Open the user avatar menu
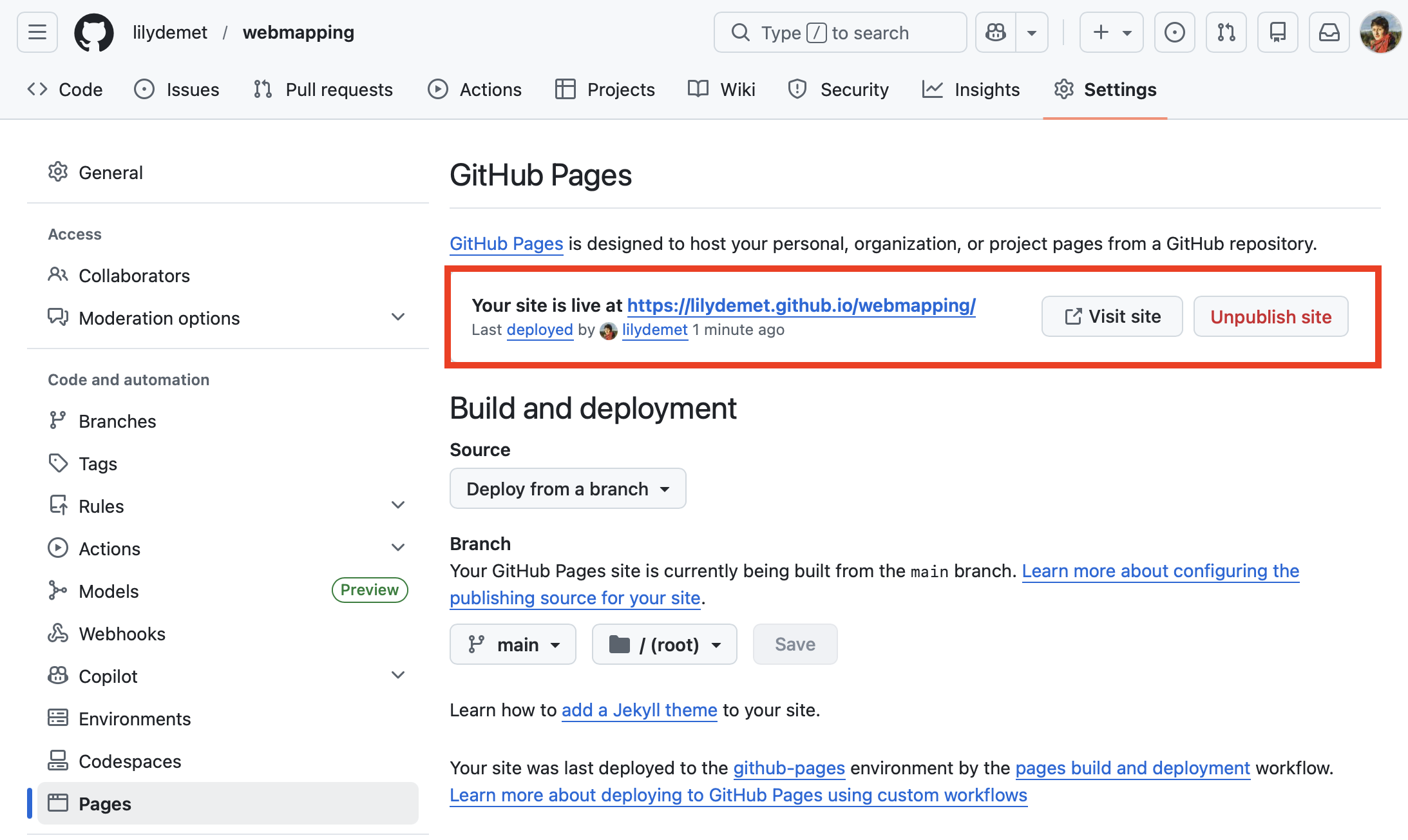The height and width of the screenshot is (840, 1408). (1380, 32)
